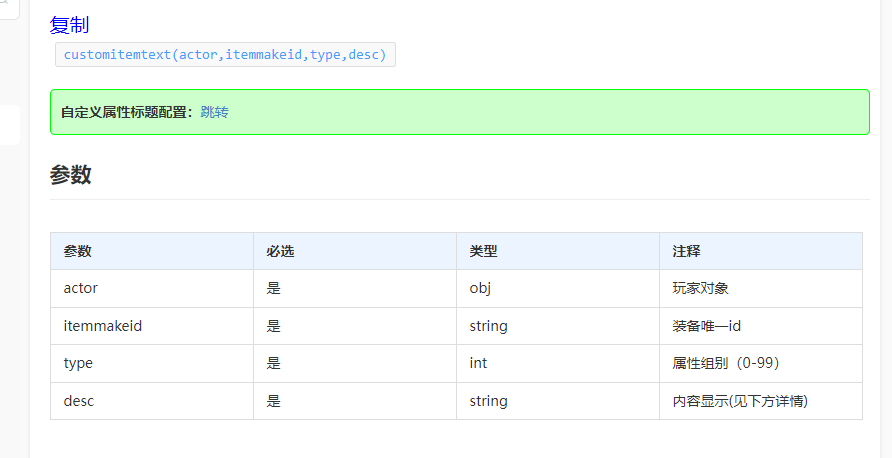Click the obj type cell
This screenshot has height=458, width=892.
click(x=558, y=288)
